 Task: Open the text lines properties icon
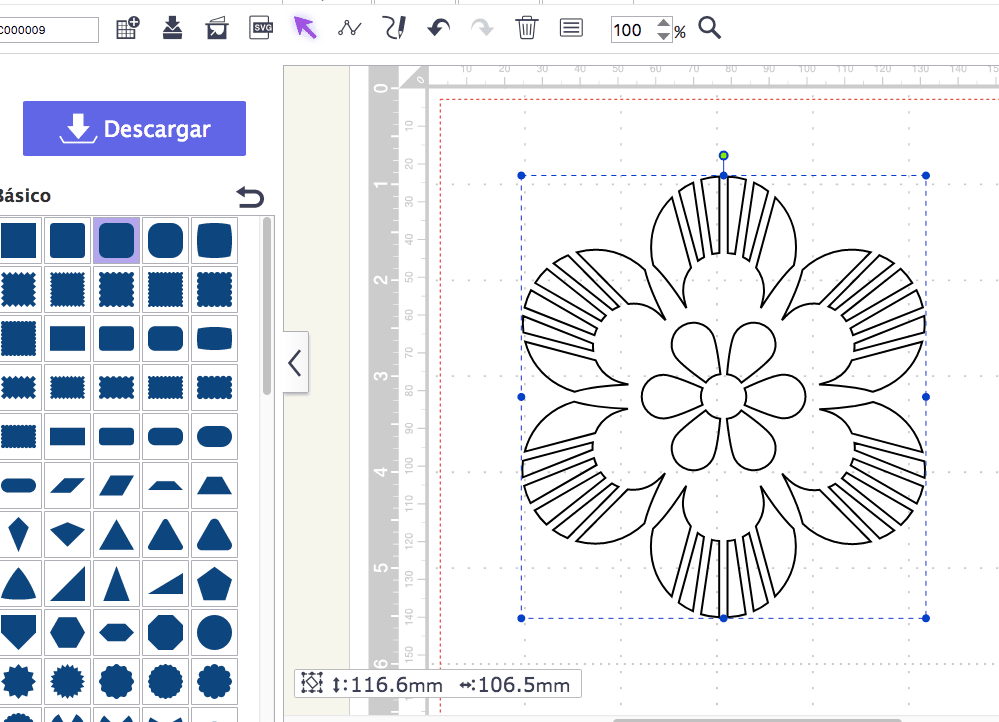pyautogui.click(x=571, y=28)
